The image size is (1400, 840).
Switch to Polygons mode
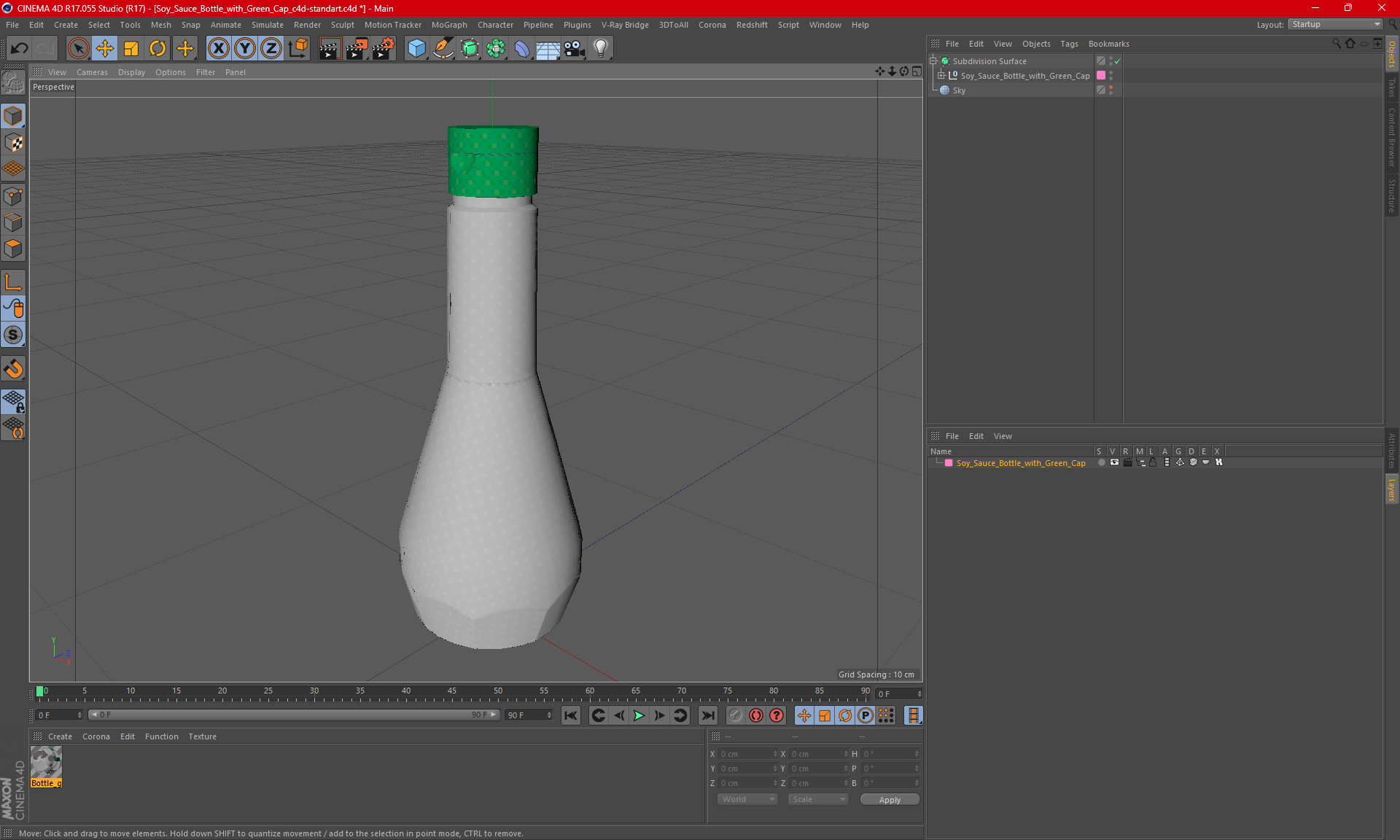coord(13,249)
